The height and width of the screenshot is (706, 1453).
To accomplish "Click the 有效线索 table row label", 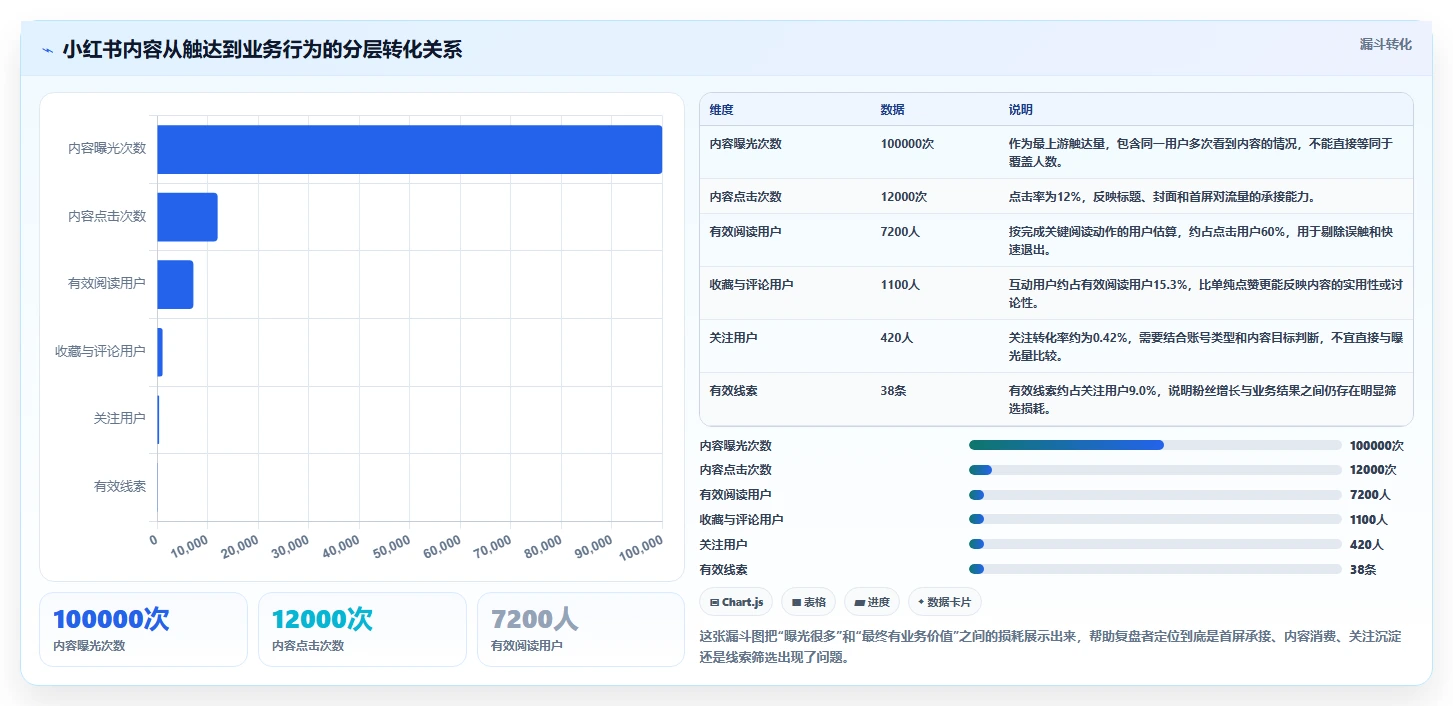I will point(733,390).
